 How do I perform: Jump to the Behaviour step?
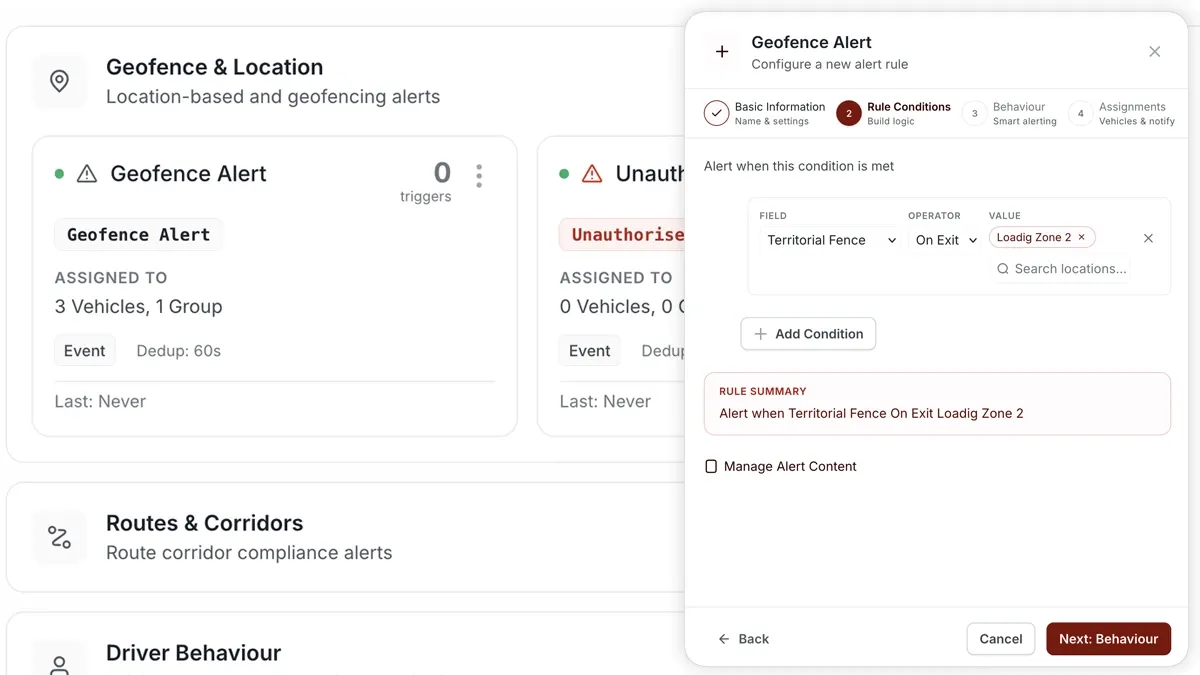[1010, 113]
